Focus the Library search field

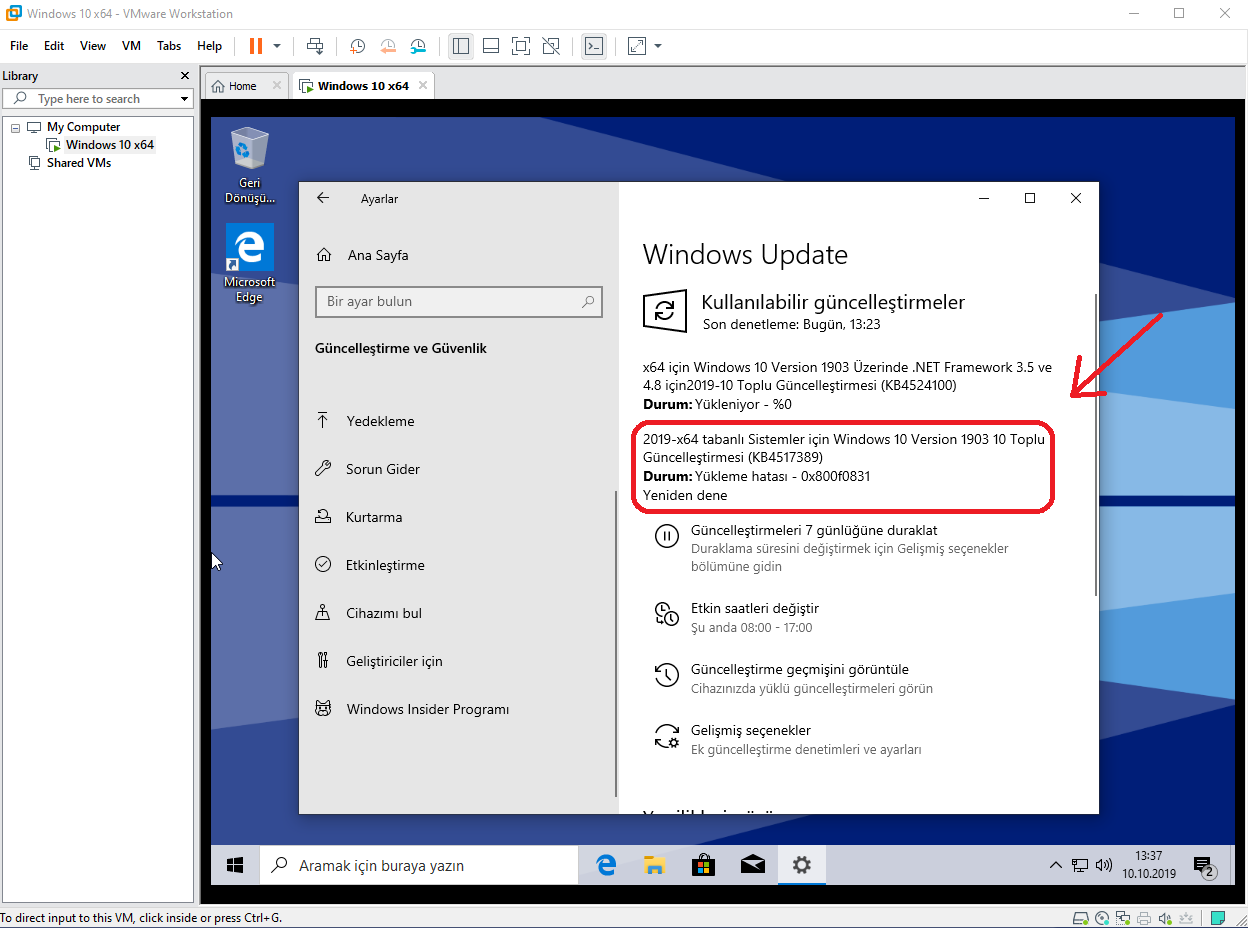97,99
